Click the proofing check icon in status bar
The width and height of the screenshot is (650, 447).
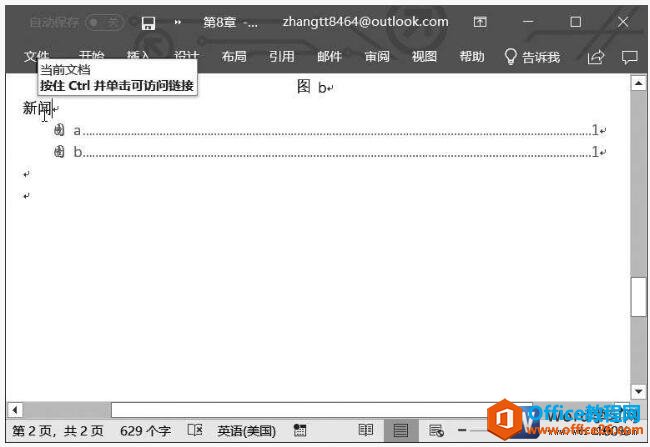(x=195, y=430)
